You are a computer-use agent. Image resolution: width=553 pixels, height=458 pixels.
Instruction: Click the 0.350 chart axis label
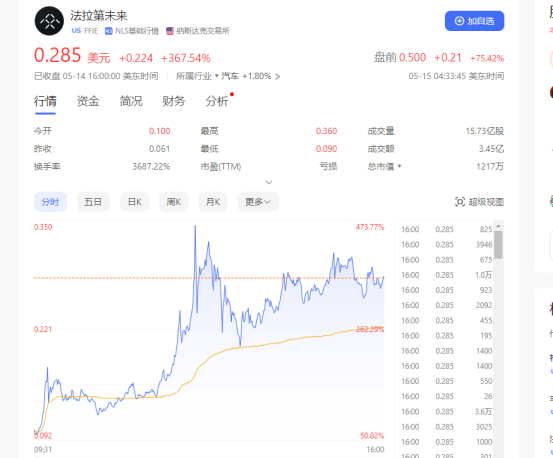point(43,227)
